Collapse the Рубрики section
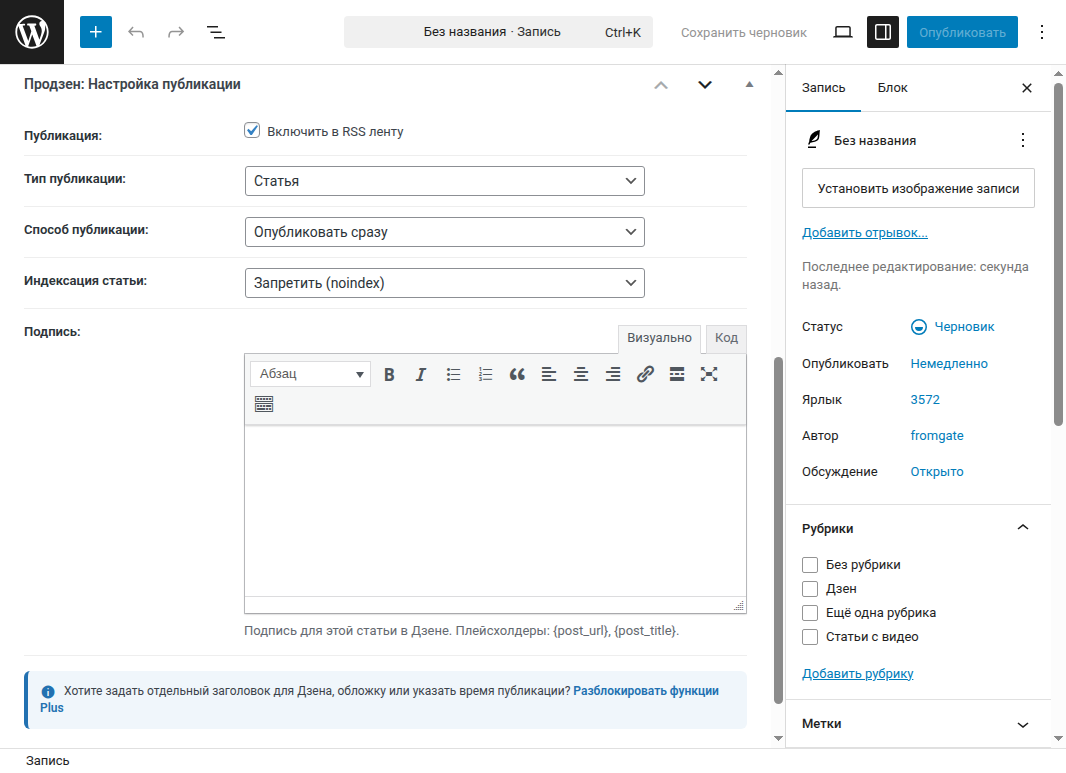 click(1022, 528)
